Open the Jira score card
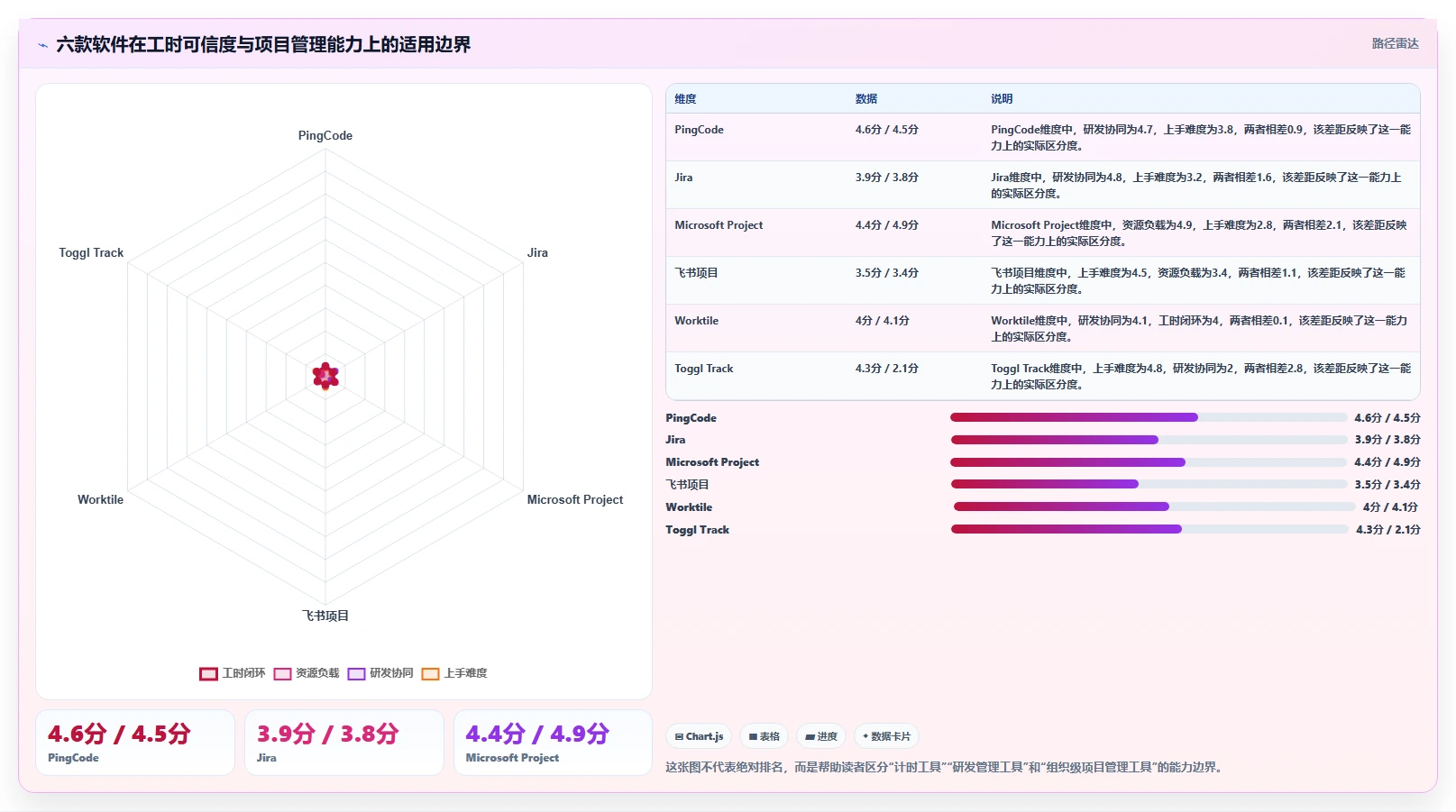 (344, 743)
